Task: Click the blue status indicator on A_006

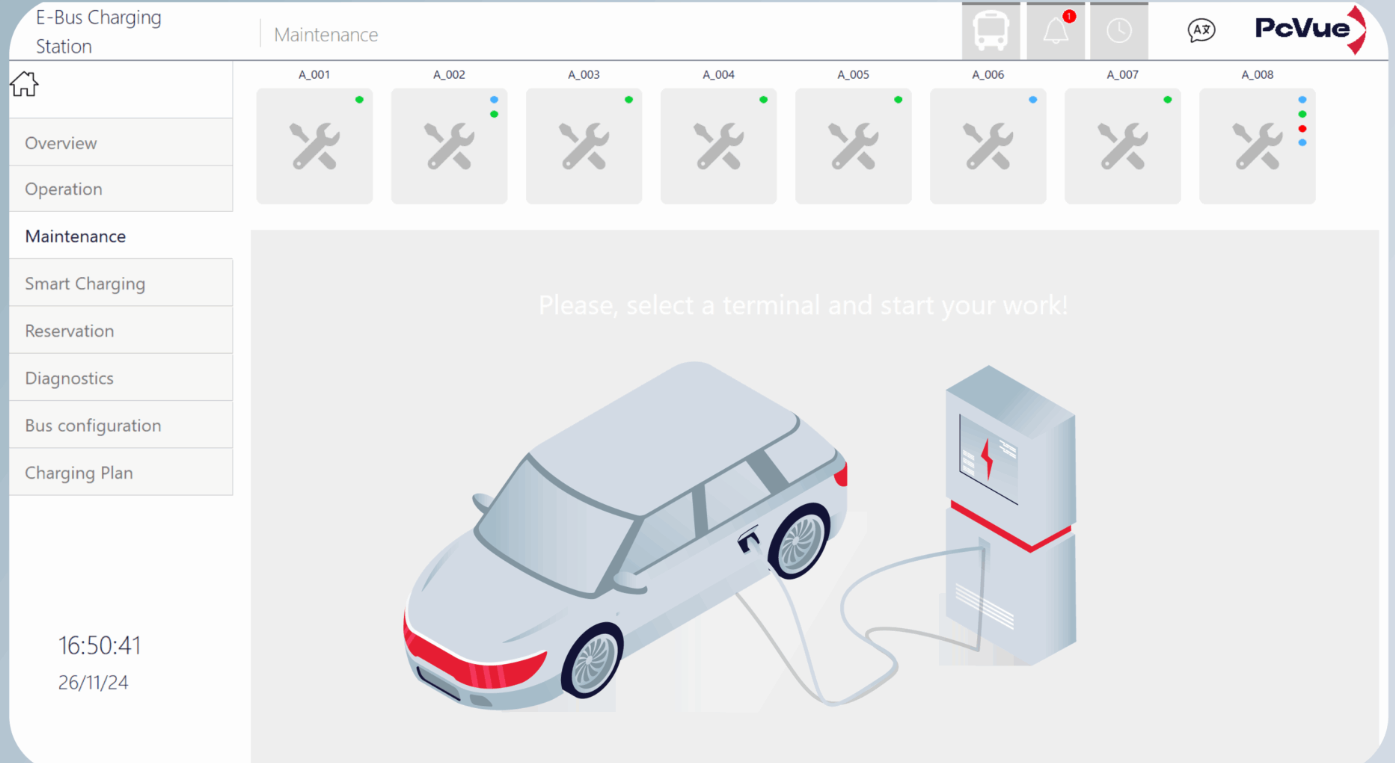Action: (x=1032, y=99)
